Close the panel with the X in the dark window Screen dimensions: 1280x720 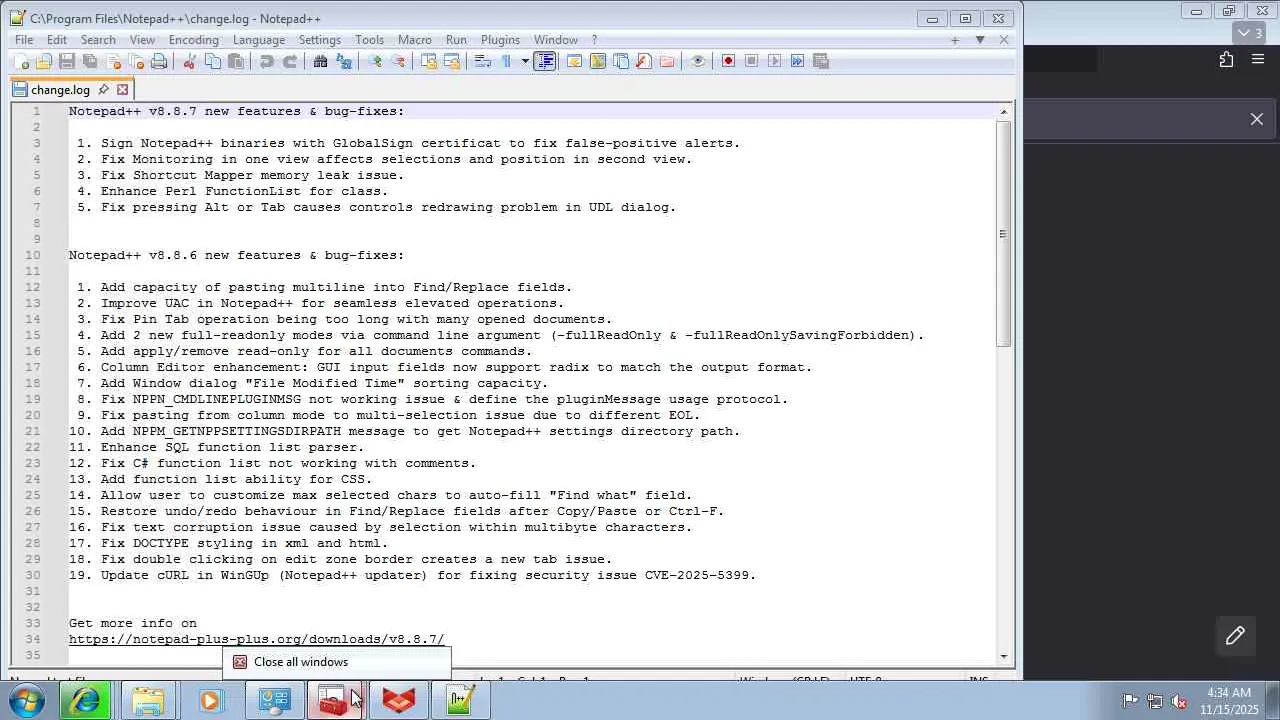point(1257,119)
